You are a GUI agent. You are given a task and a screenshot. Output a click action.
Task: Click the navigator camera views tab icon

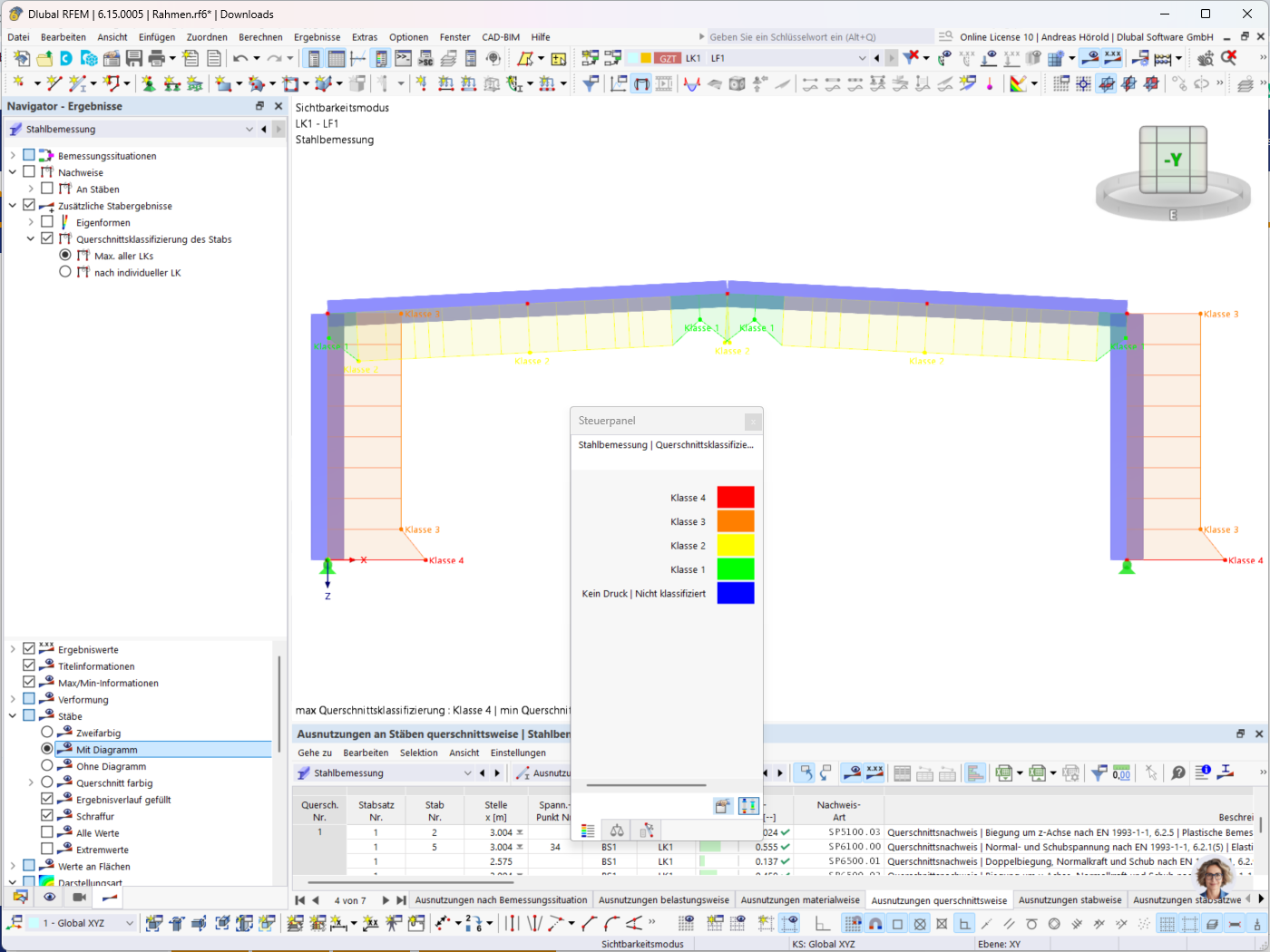(80, 897)
